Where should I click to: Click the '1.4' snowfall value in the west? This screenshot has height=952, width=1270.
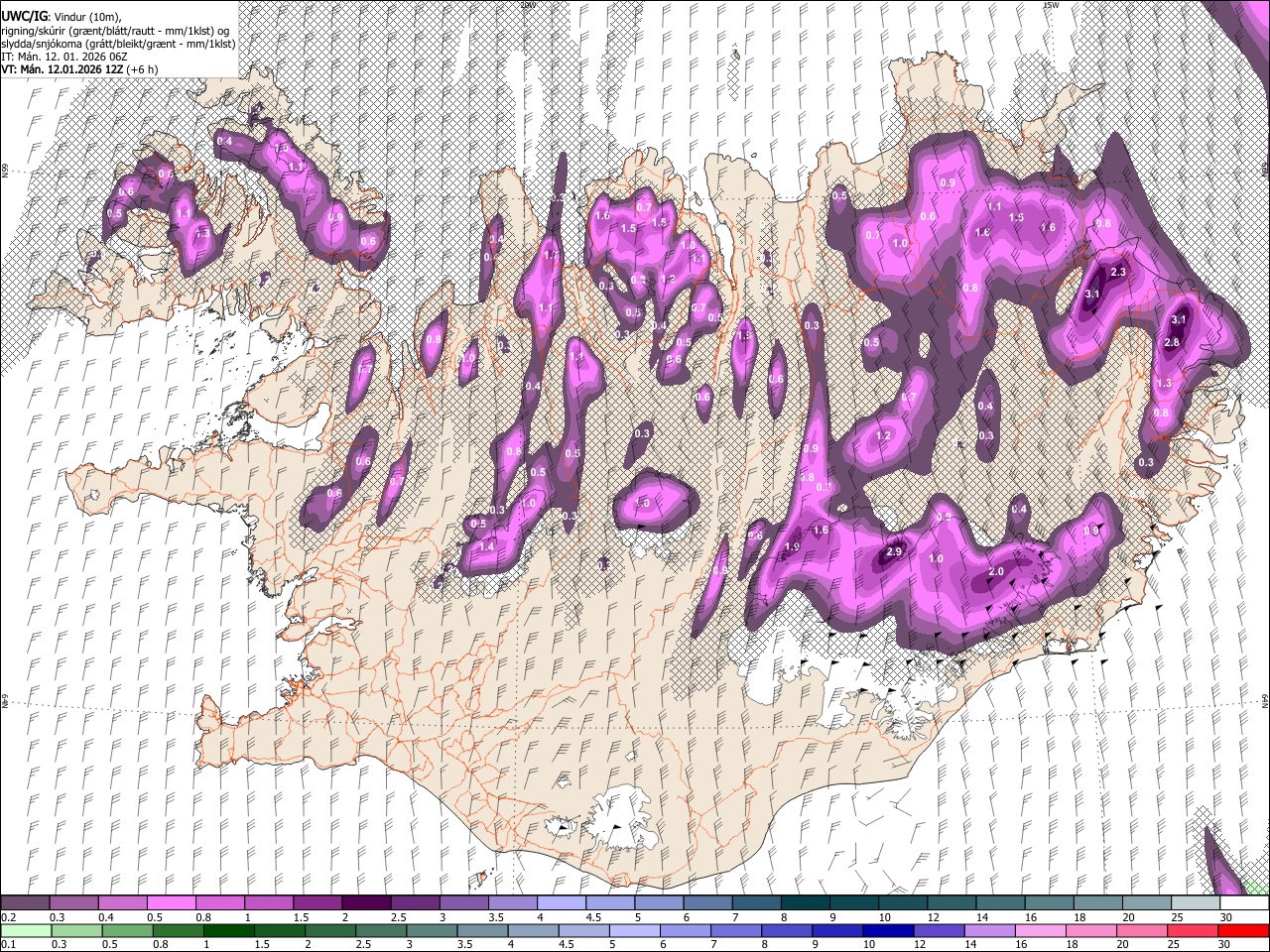coord(486,546)
